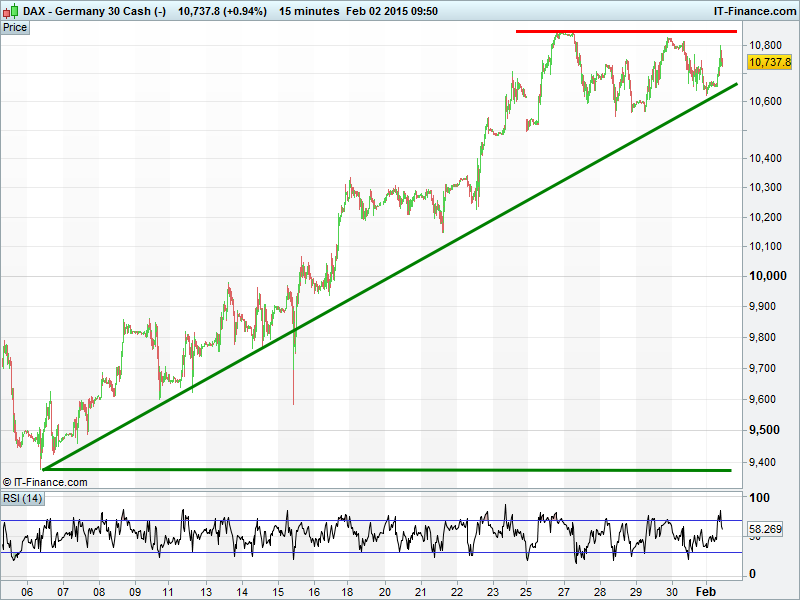Click the Feb label on date axis
Image resolution: width=800 pixels, height=600 pixels.
[706, 591]
